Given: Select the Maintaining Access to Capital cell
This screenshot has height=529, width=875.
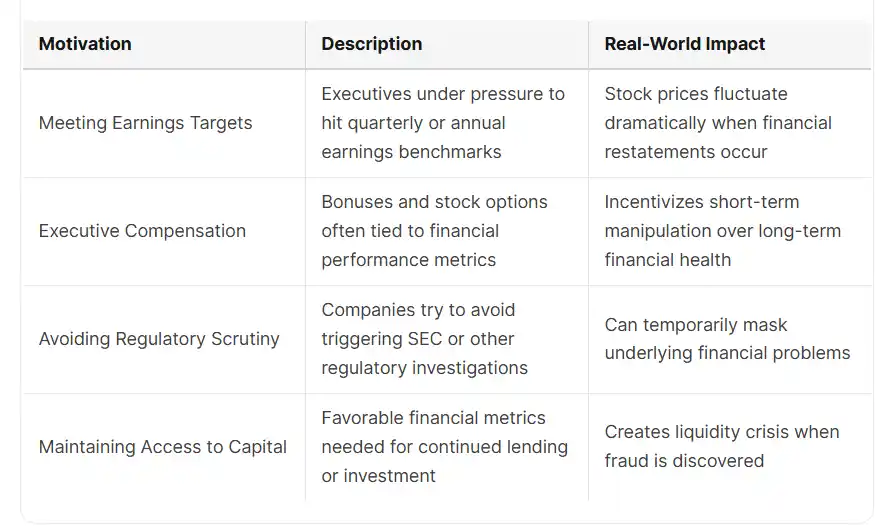Looking at the screenshot, I should pos(162,447).
